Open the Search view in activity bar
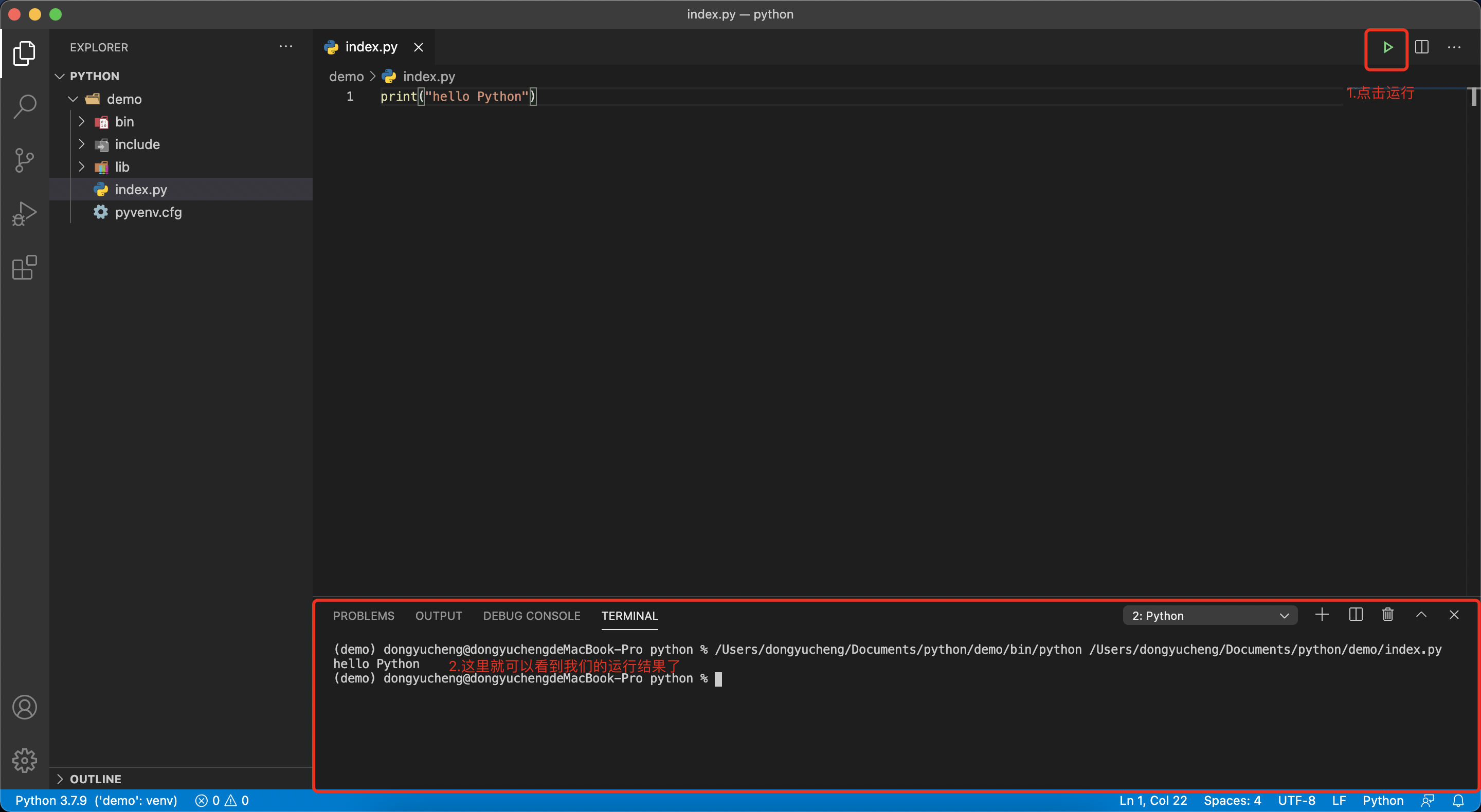This screenshot has width=1481, height=812. click(x=24, y=107)
